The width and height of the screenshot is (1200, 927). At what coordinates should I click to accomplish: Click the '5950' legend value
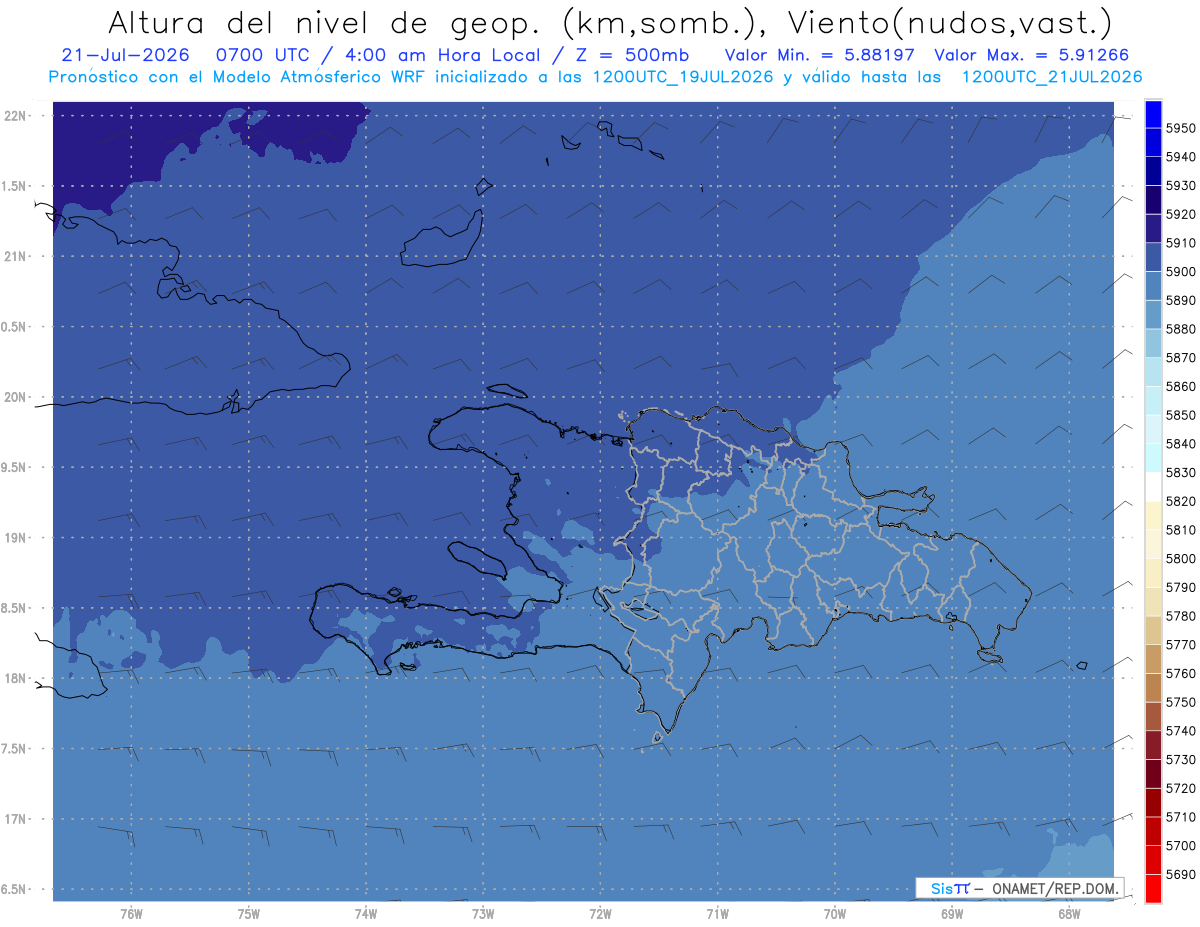1180,128
